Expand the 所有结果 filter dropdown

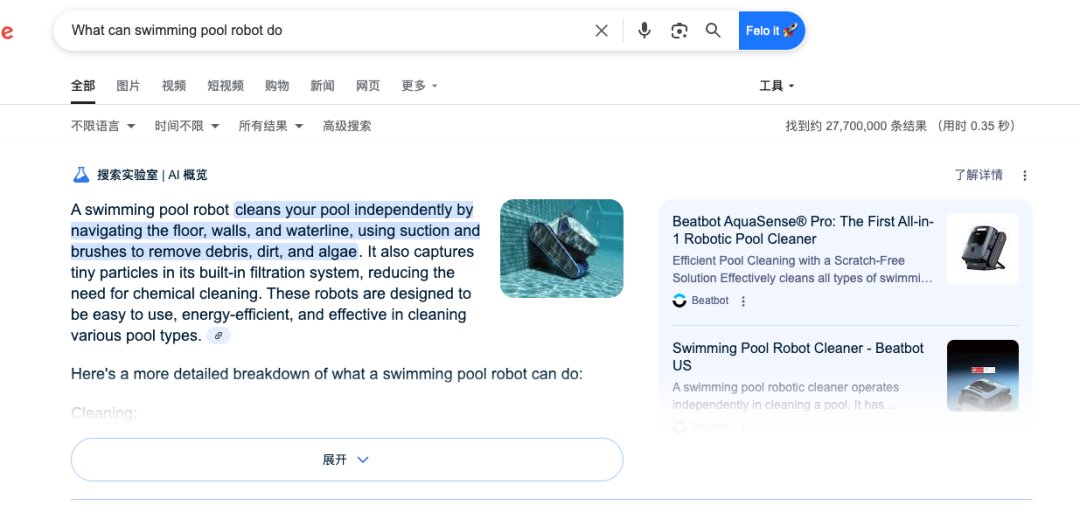[x=271, y=126]
